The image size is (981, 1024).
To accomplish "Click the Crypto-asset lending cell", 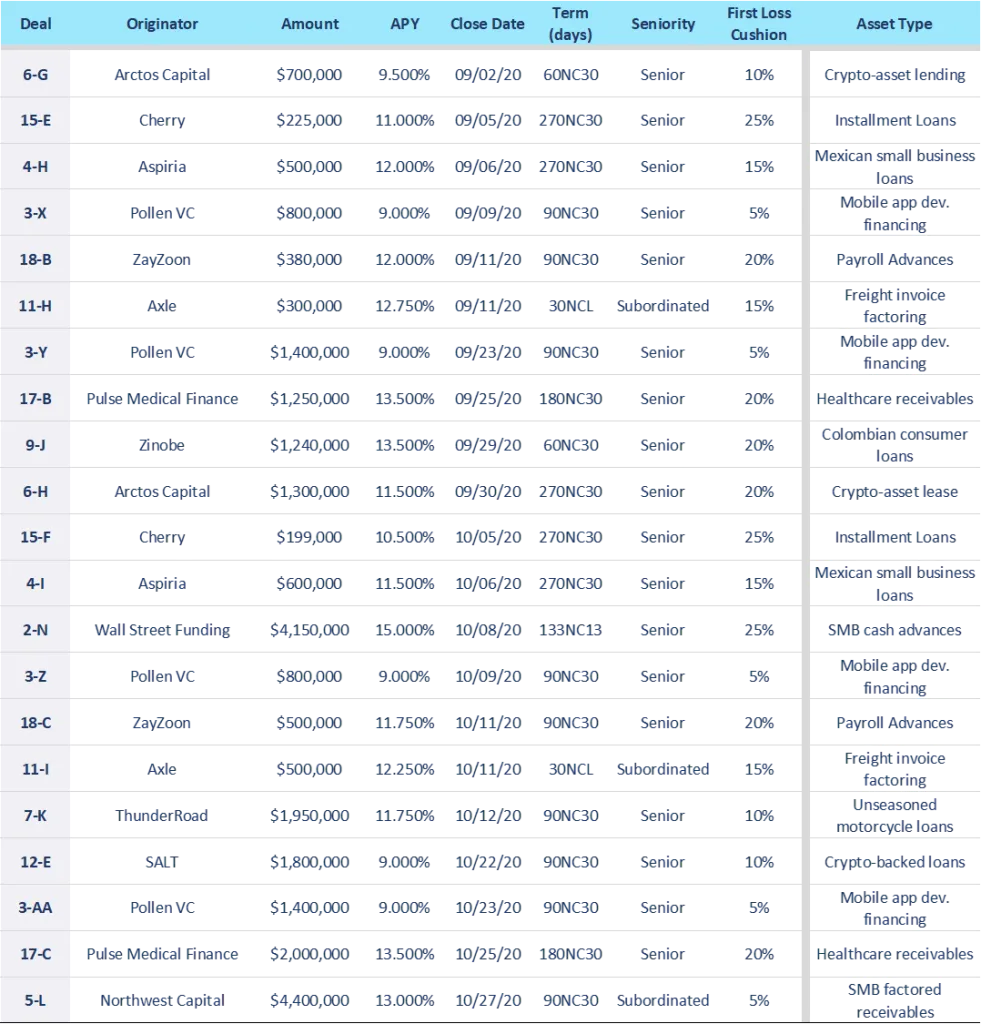I will [894, 74].
